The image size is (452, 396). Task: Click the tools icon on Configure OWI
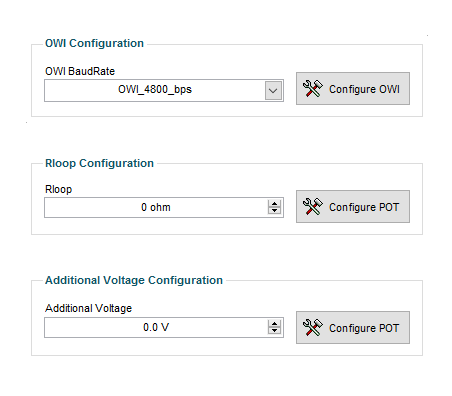coord(313,89)
